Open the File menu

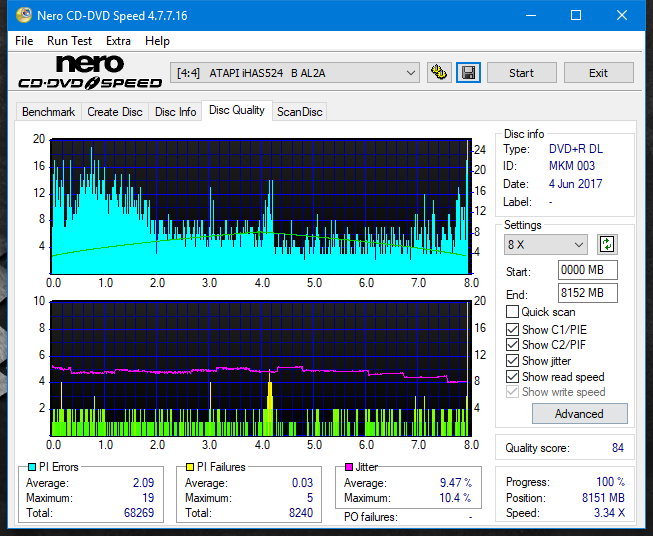coord(24,41)
